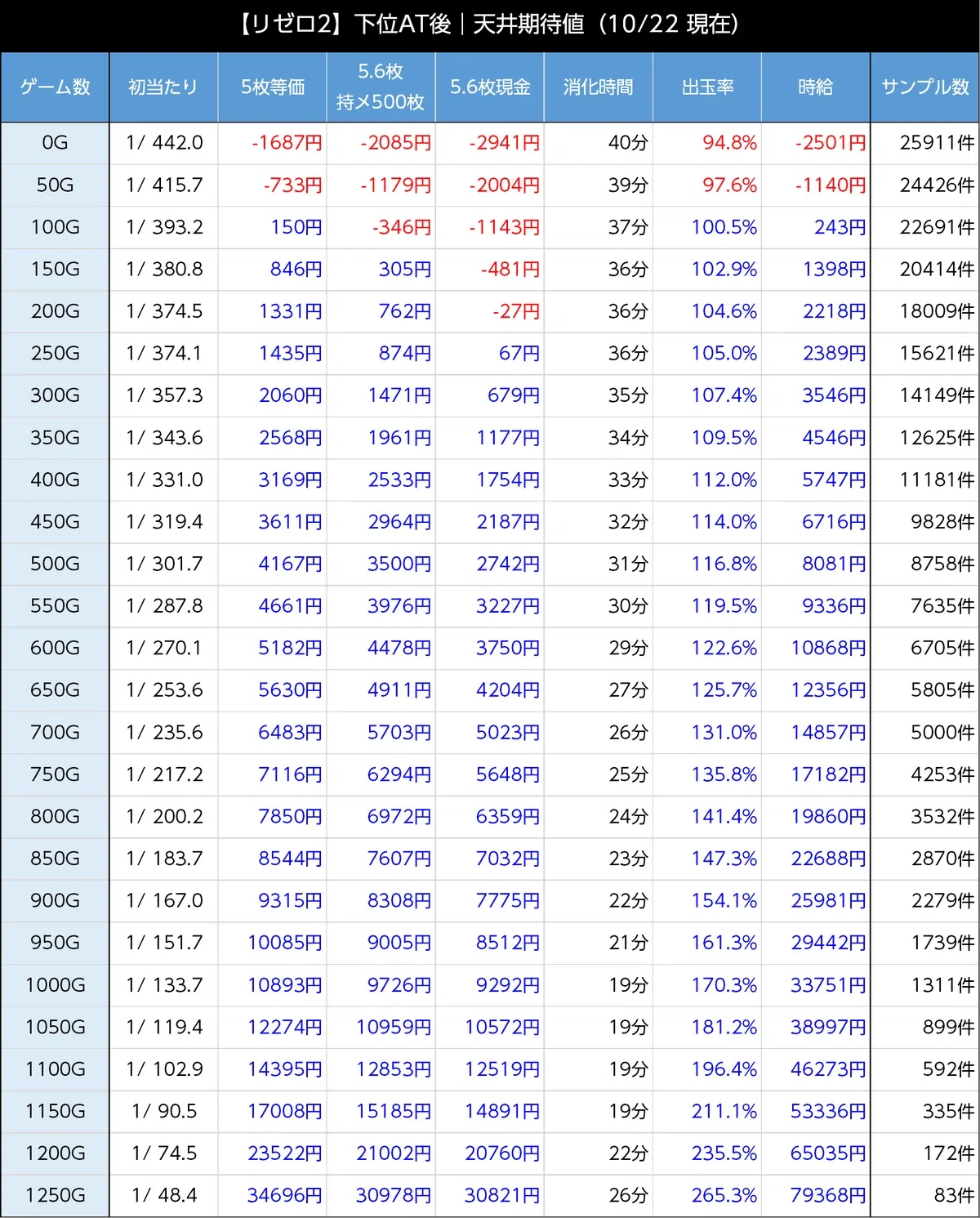This screenshot has width=980, height=1218.
Task: Select the 100G row label
Action: 55,227
